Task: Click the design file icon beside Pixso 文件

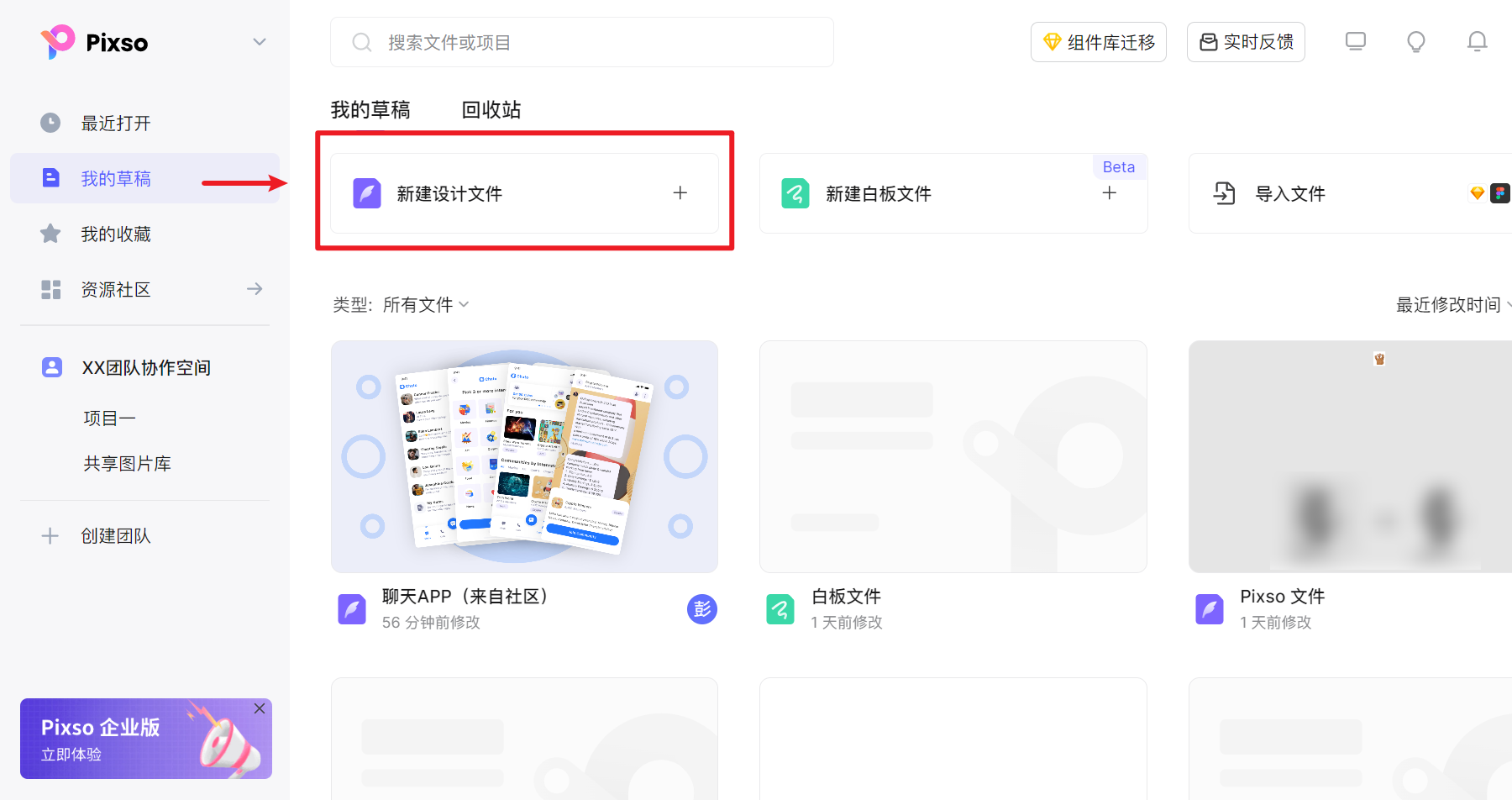Action: point(1210,609)
